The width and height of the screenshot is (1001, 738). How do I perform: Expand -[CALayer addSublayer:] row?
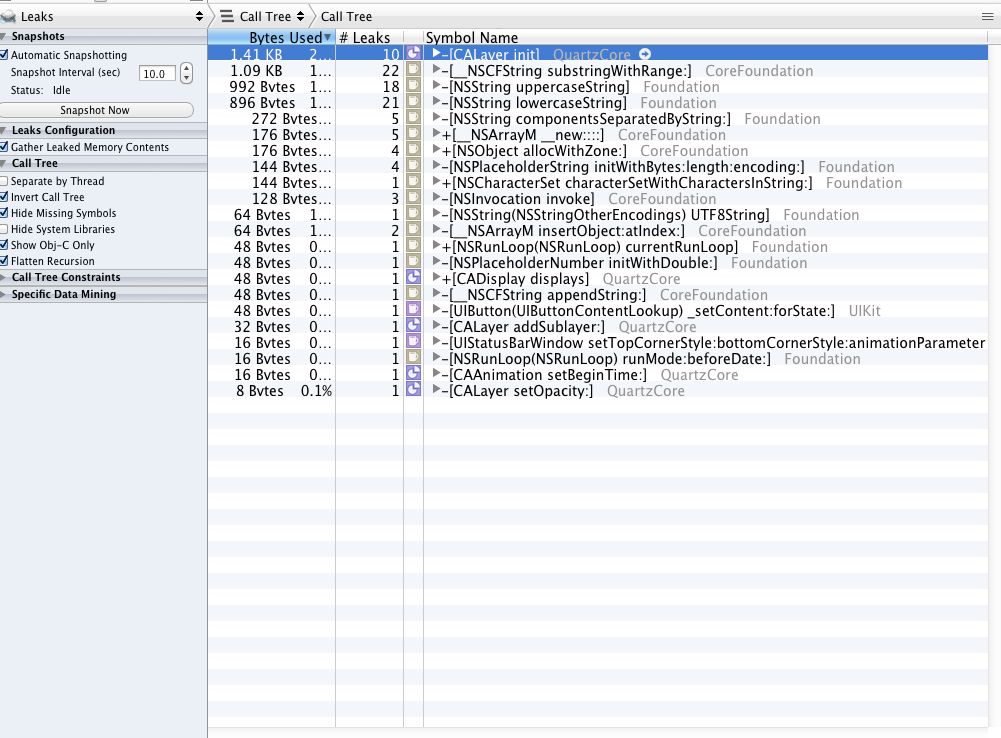(437, 325)
